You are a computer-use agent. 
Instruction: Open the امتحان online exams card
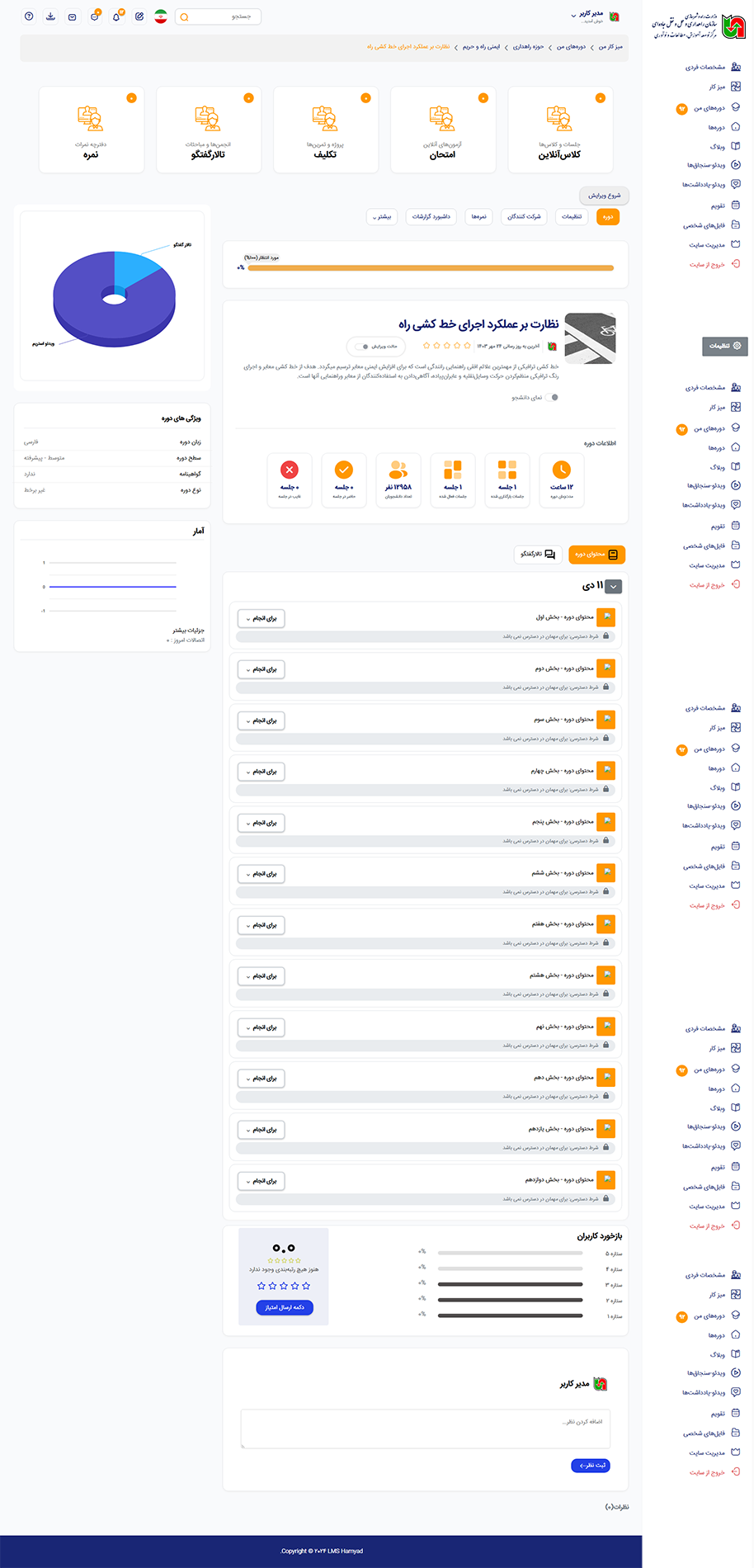click(442, 130)
